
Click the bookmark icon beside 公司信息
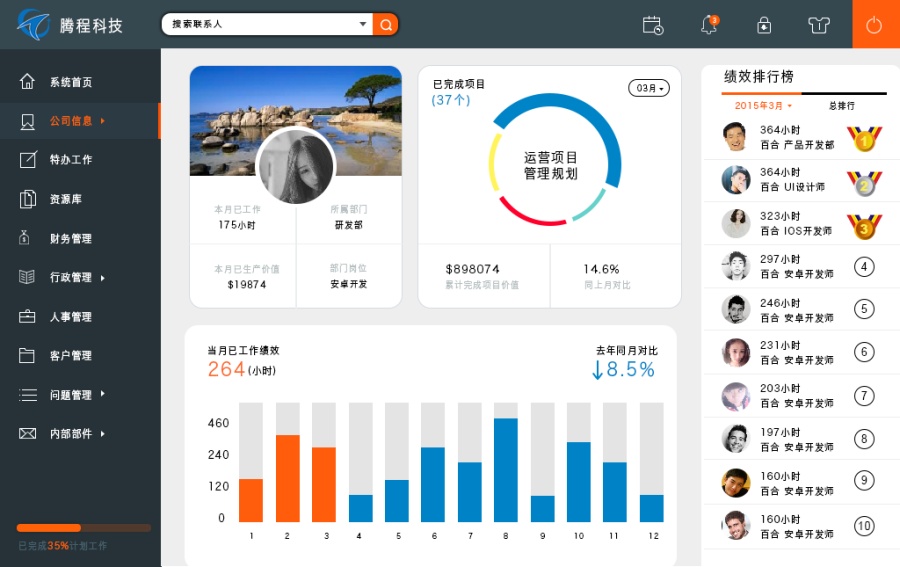click(27, 121)
